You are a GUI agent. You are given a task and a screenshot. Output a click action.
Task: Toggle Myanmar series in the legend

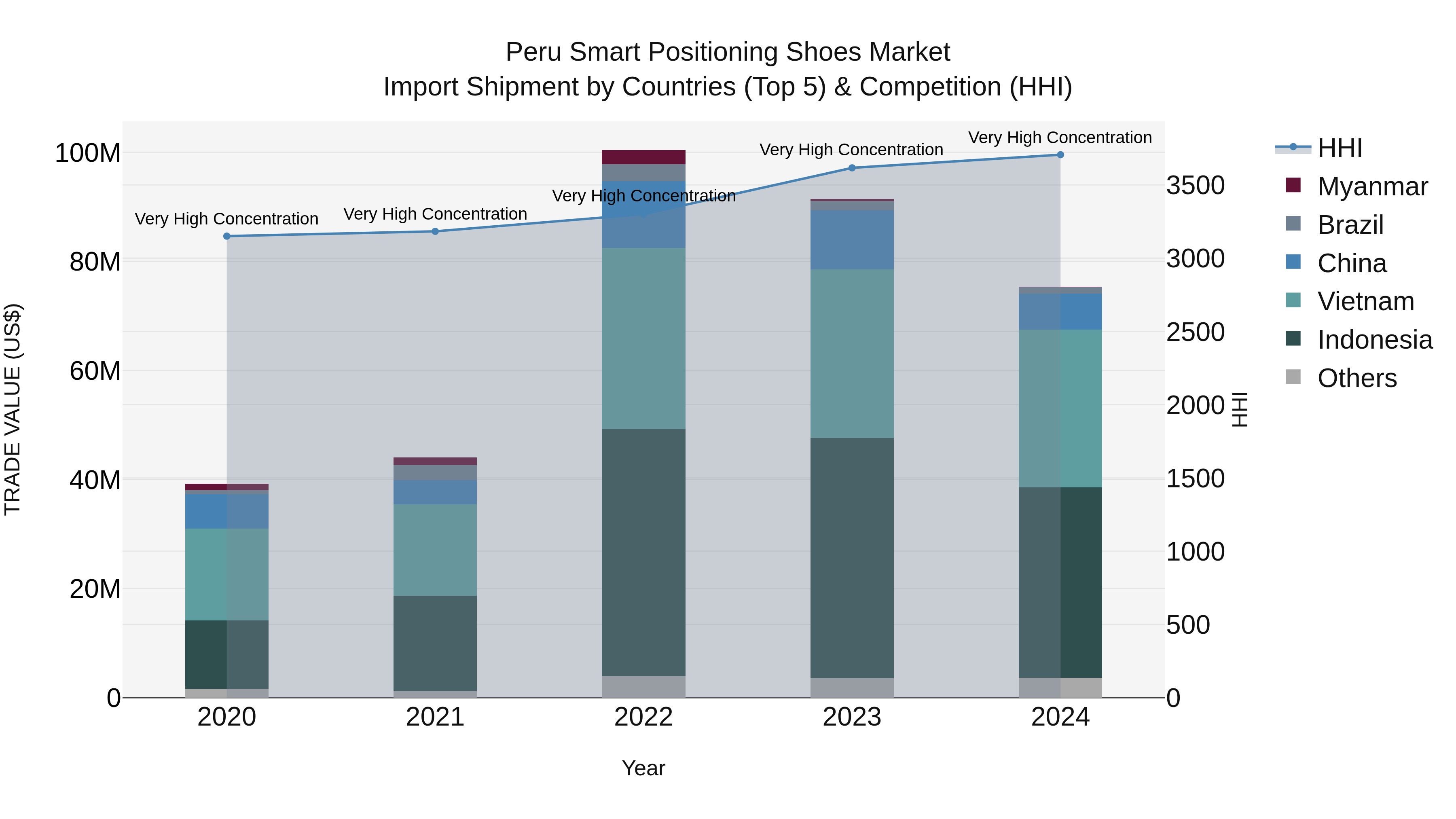tap(1357, 186)
